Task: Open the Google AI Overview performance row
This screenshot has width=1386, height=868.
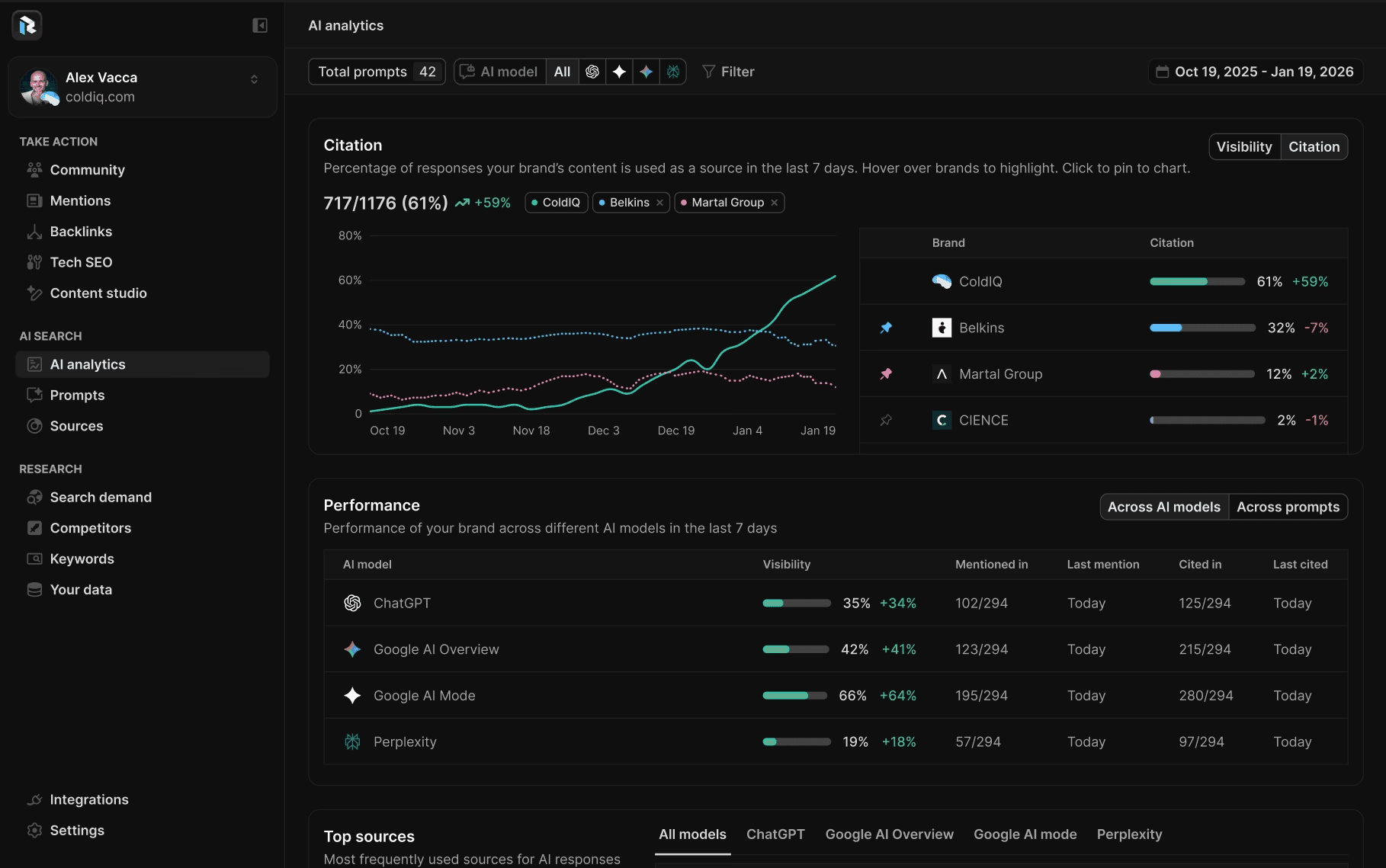Action: [836, 649]
